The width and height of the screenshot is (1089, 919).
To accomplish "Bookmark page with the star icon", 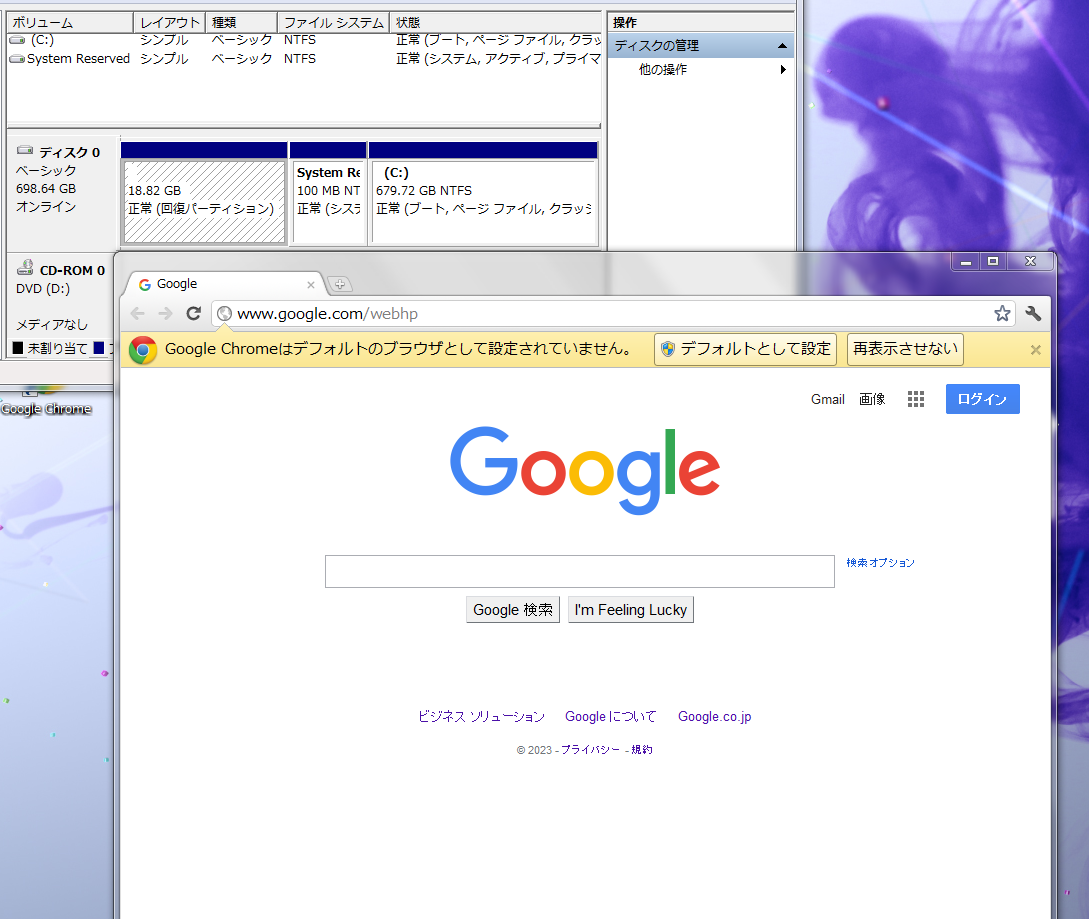I will [x=1001, y=314].
